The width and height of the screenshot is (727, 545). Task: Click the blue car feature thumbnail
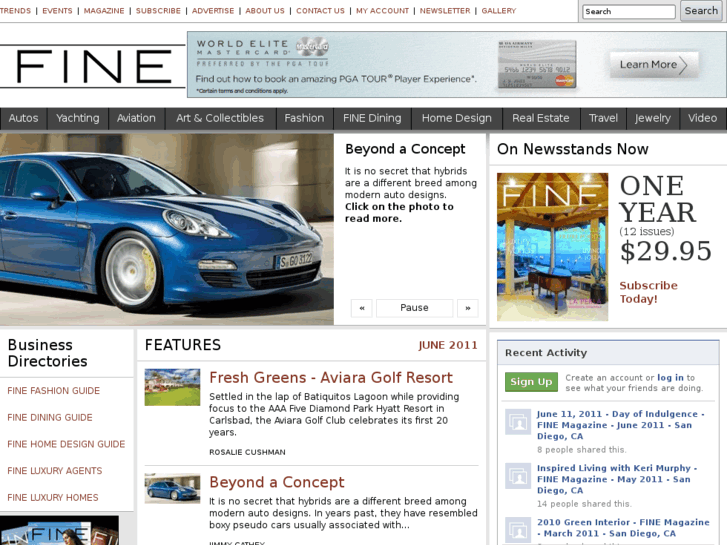(172, 488)
